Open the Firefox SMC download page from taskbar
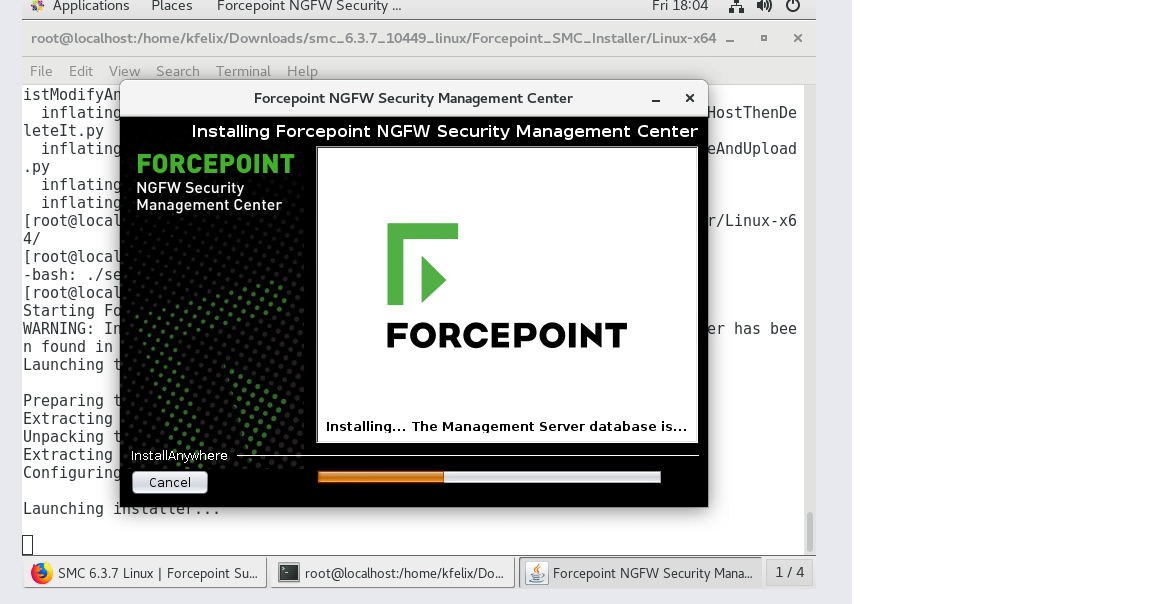Screen dimensions: 1152x604 [x=144, y=572]
